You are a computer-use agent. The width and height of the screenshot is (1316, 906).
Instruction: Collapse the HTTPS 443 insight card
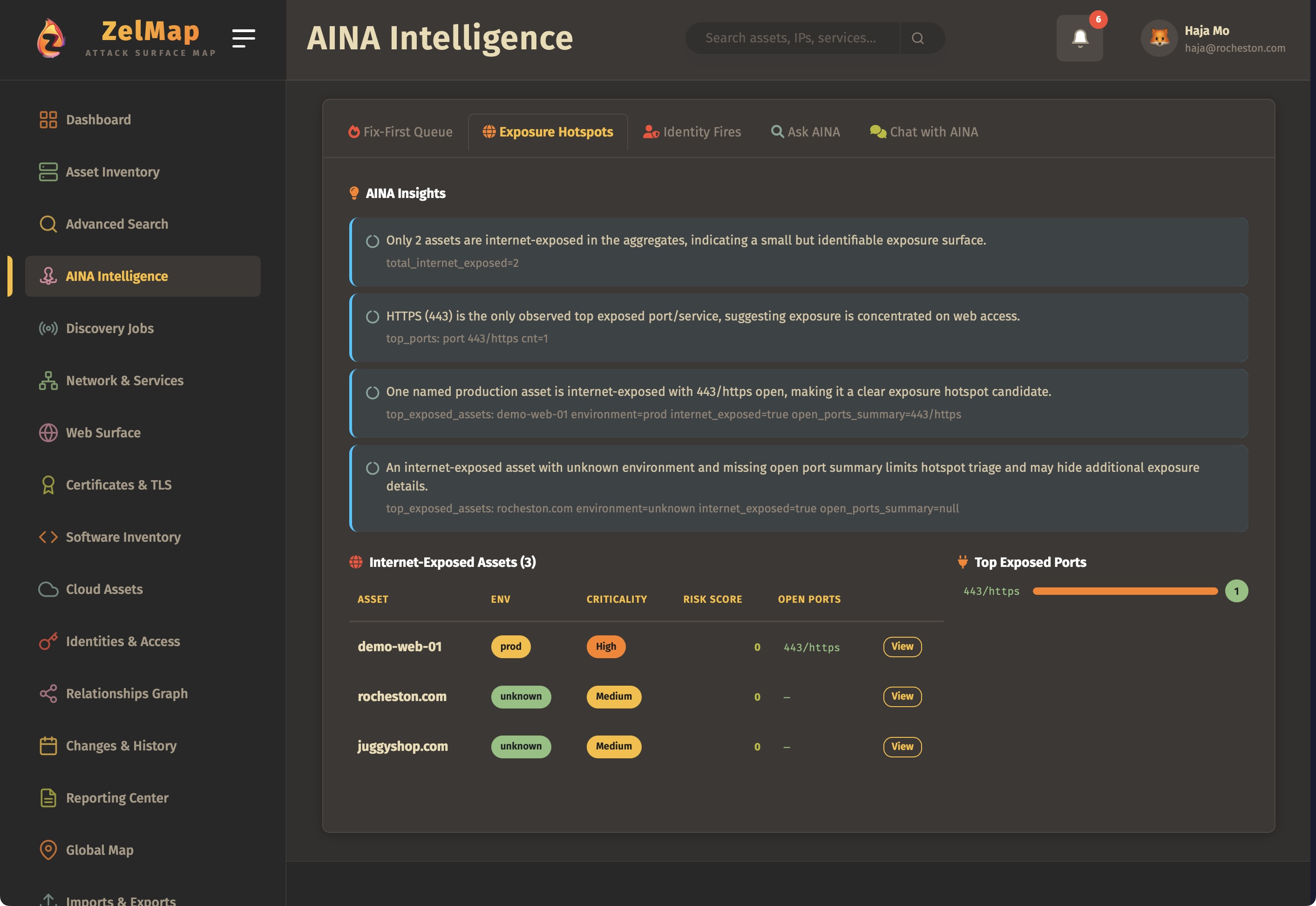[373, 317]
